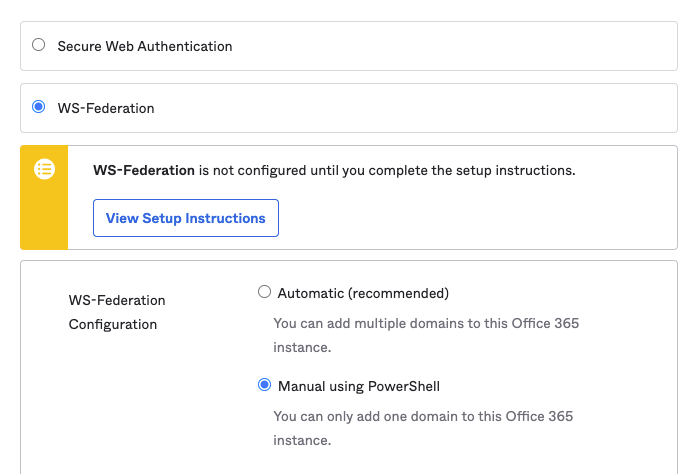This screenshot has width=698, height=474.
Task: Click the Secure Web Authentication label text
Action: coord(144,46)
